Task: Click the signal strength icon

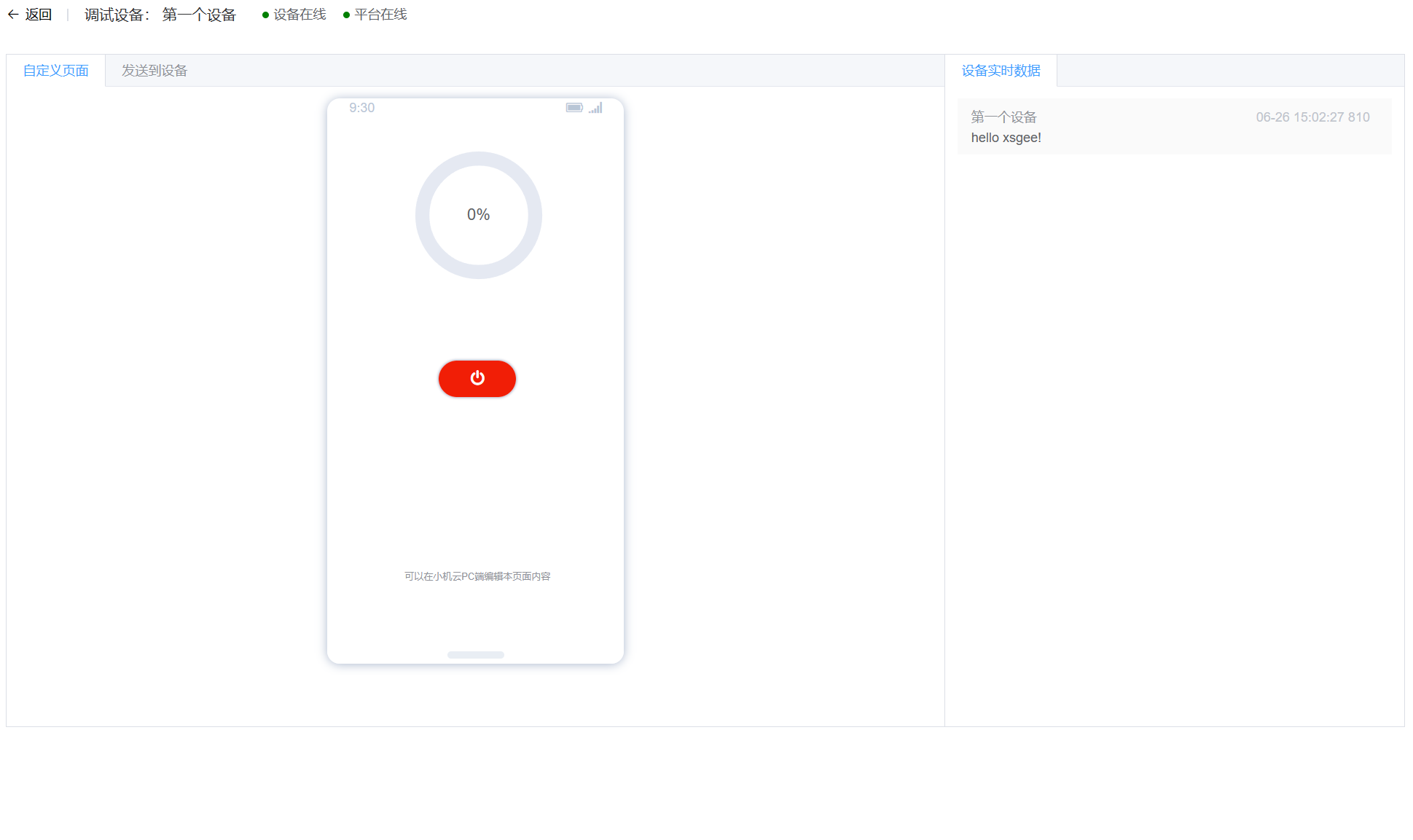Action: point(596,108)
